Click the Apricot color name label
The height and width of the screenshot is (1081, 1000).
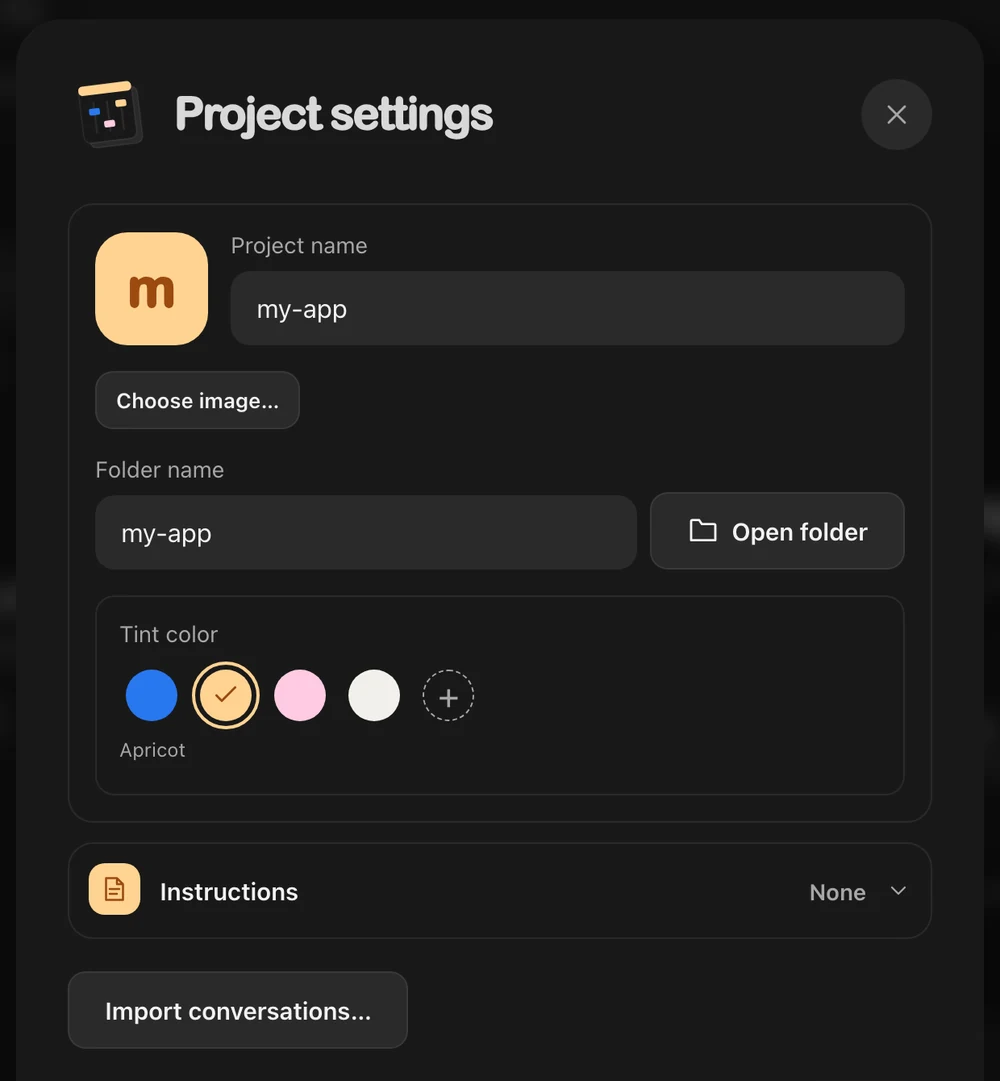152,750
